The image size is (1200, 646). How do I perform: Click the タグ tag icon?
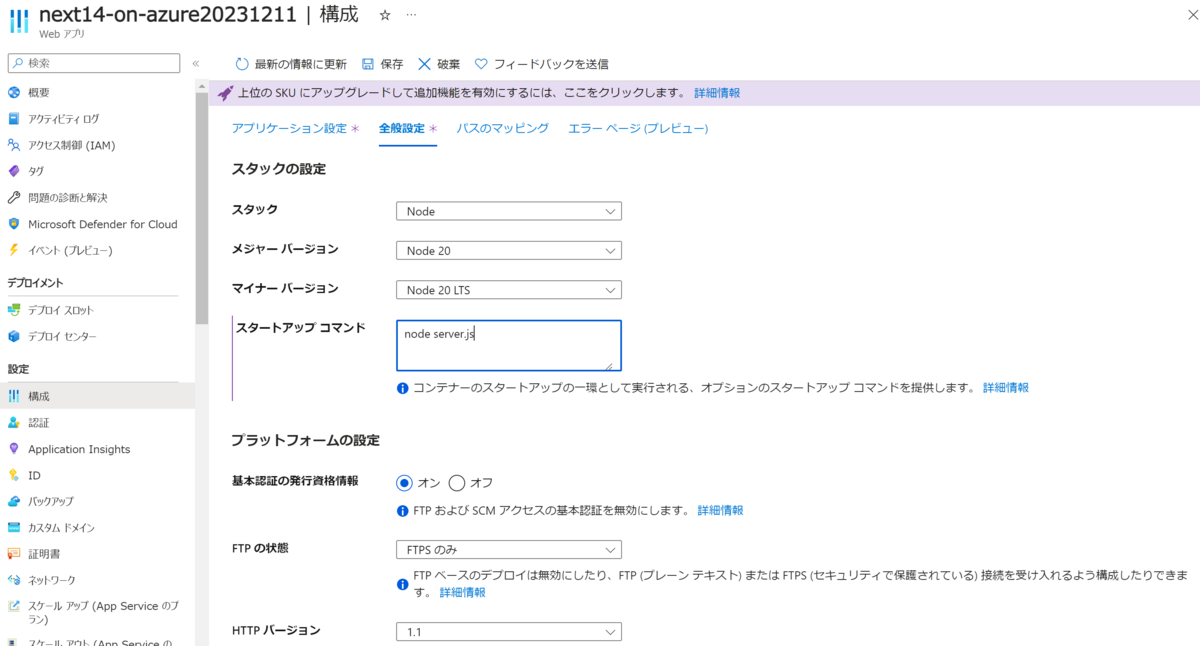tap(14, 171)
